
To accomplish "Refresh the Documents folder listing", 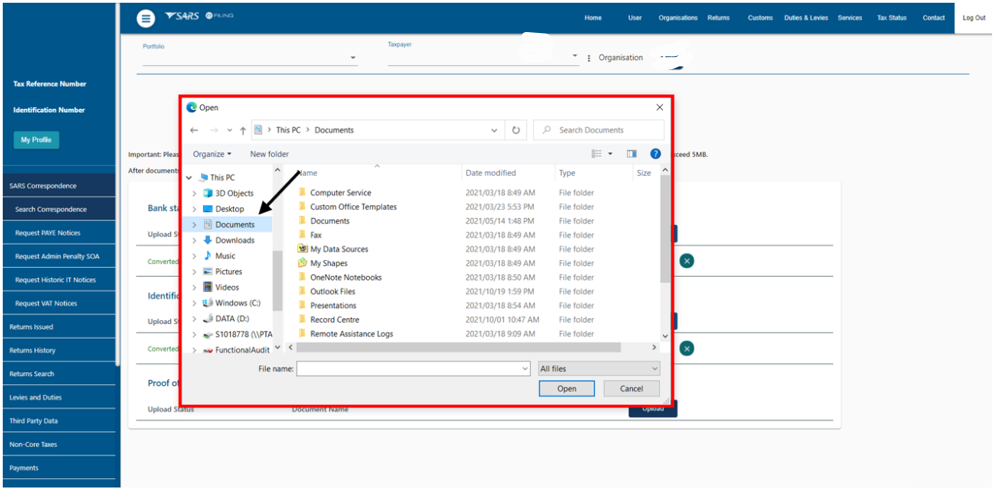I will (x=516, y=130).
